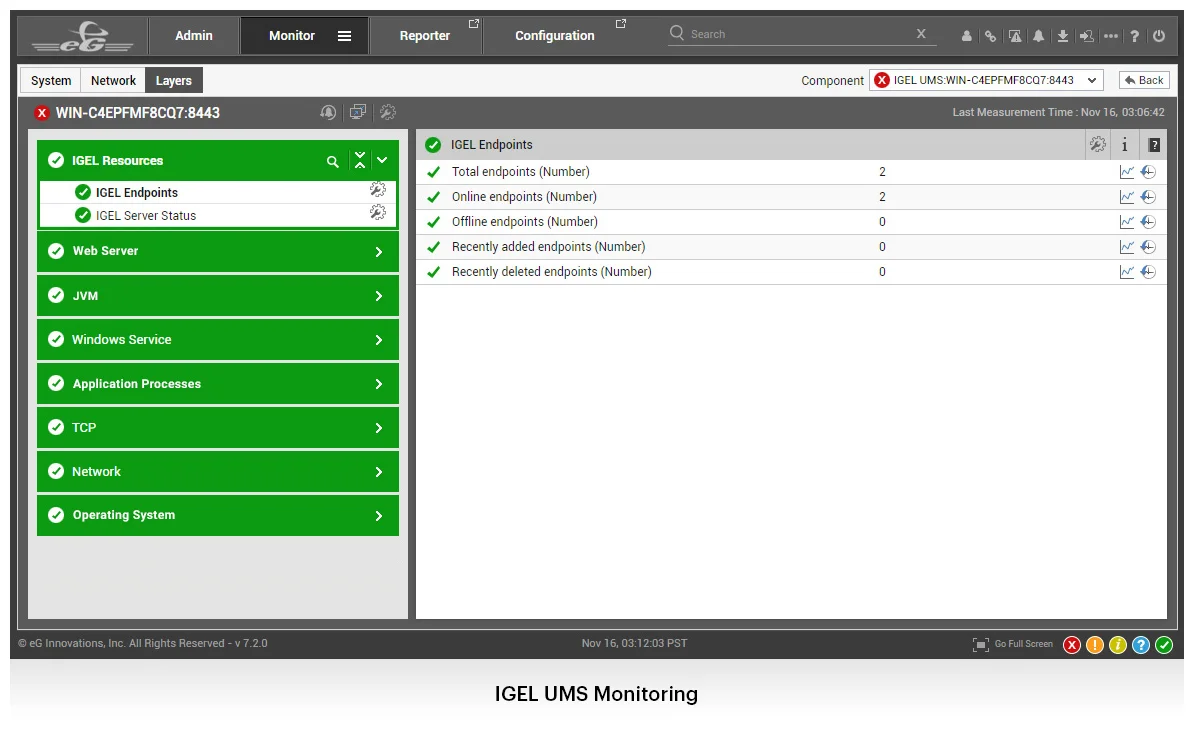The image size is (1194, 729).
Task: Click the Online endpoints (Number) measure
Action: (x=525, y=197)
